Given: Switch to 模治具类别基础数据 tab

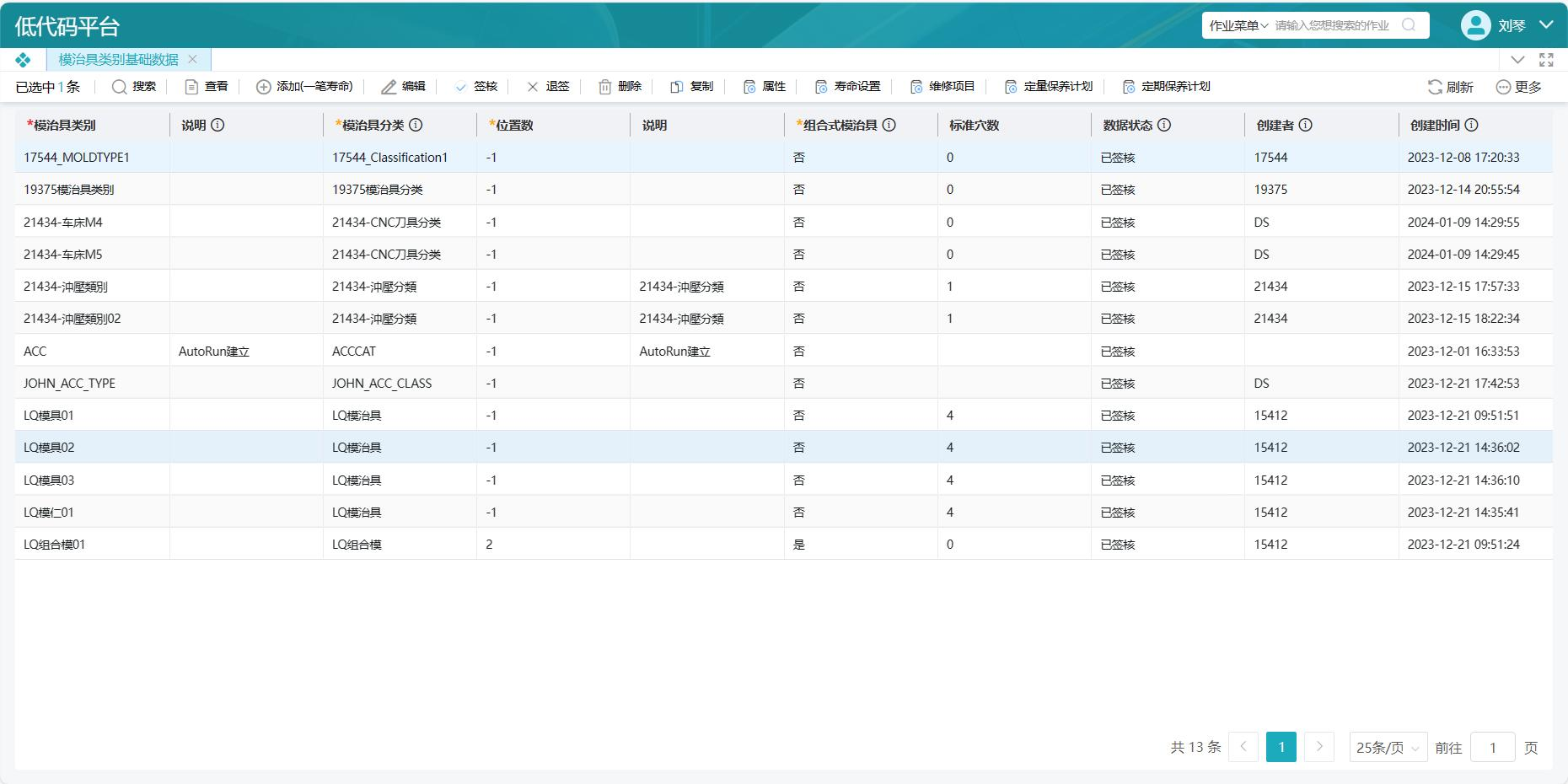Looking at the screenshot, I should click(x=118, y=60).
